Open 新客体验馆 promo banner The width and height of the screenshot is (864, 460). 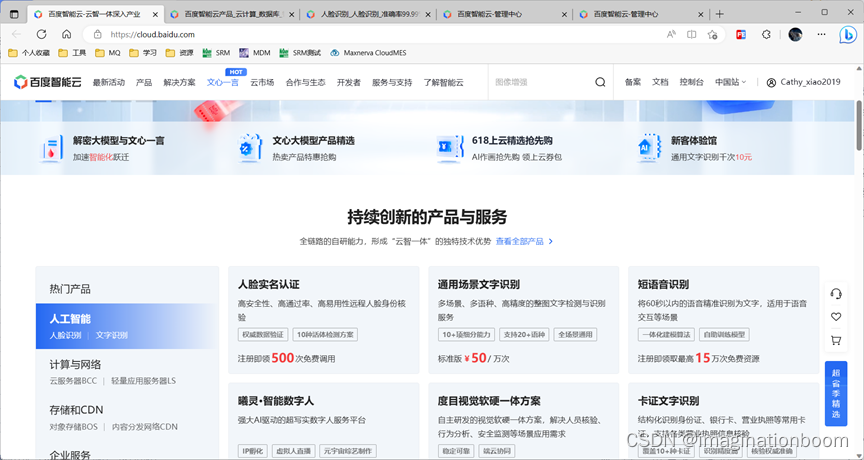tap(694, 148)
